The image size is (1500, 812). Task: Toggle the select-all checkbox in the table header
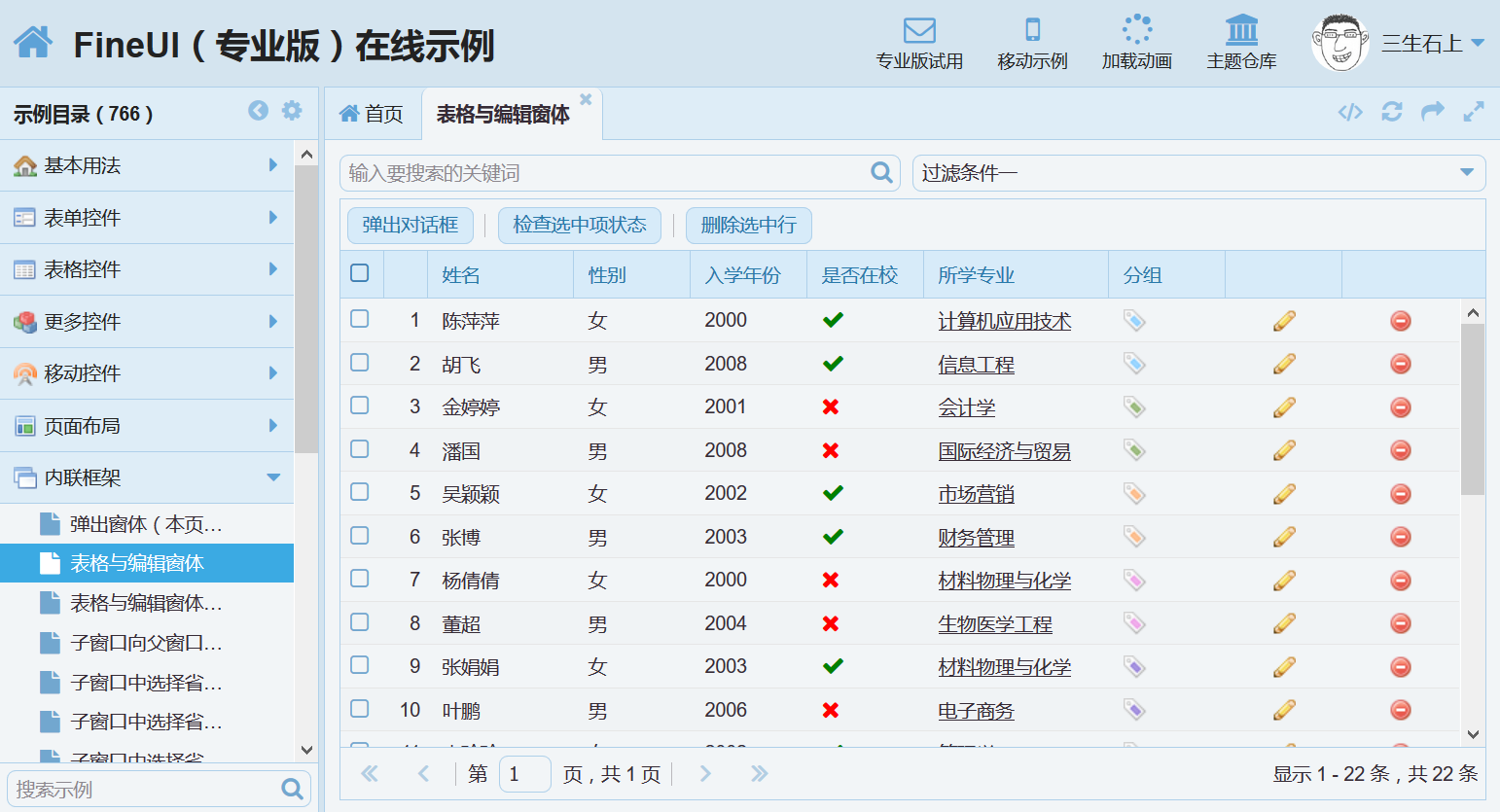click(x=360, y=273)
